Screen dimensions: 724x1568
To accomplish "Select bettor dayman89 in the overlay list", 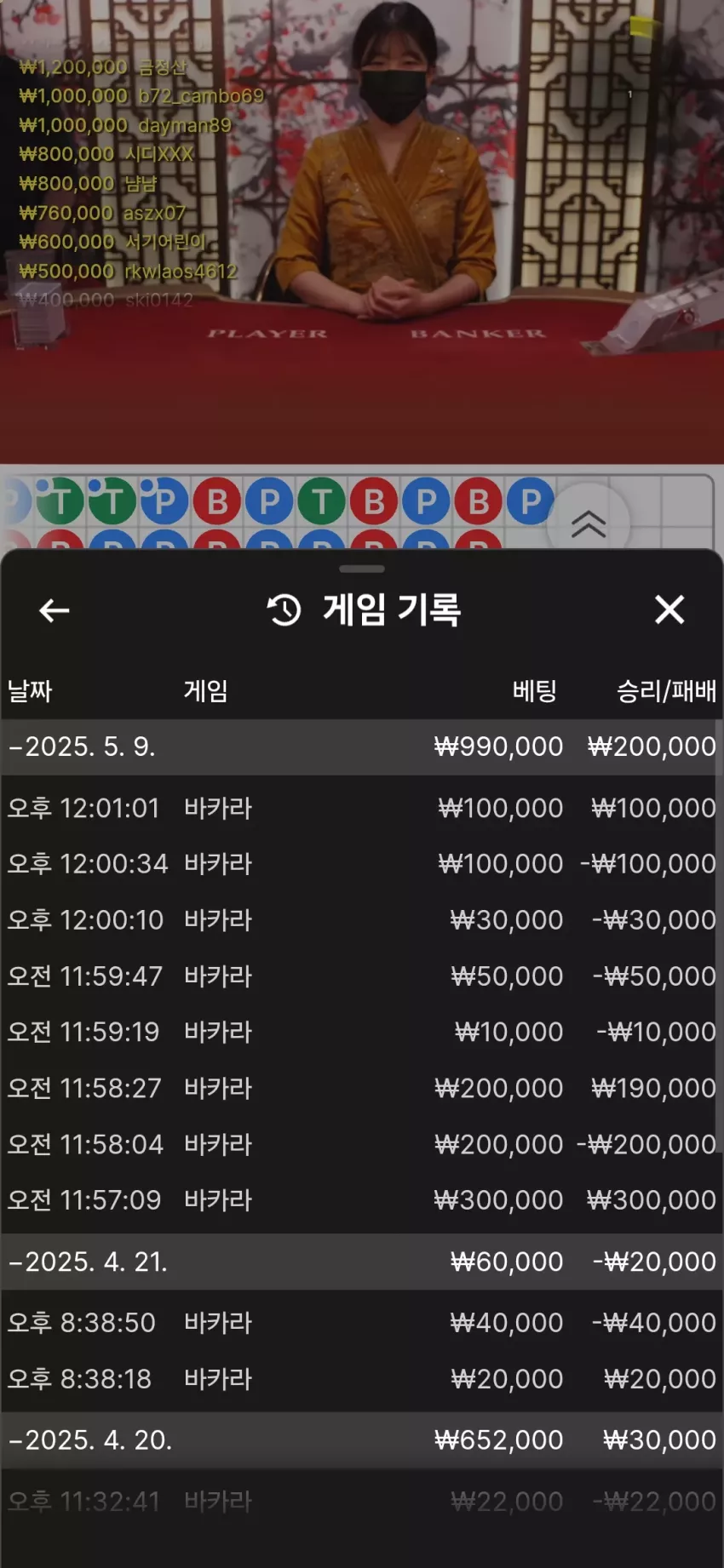I will [x=184, y=125].
